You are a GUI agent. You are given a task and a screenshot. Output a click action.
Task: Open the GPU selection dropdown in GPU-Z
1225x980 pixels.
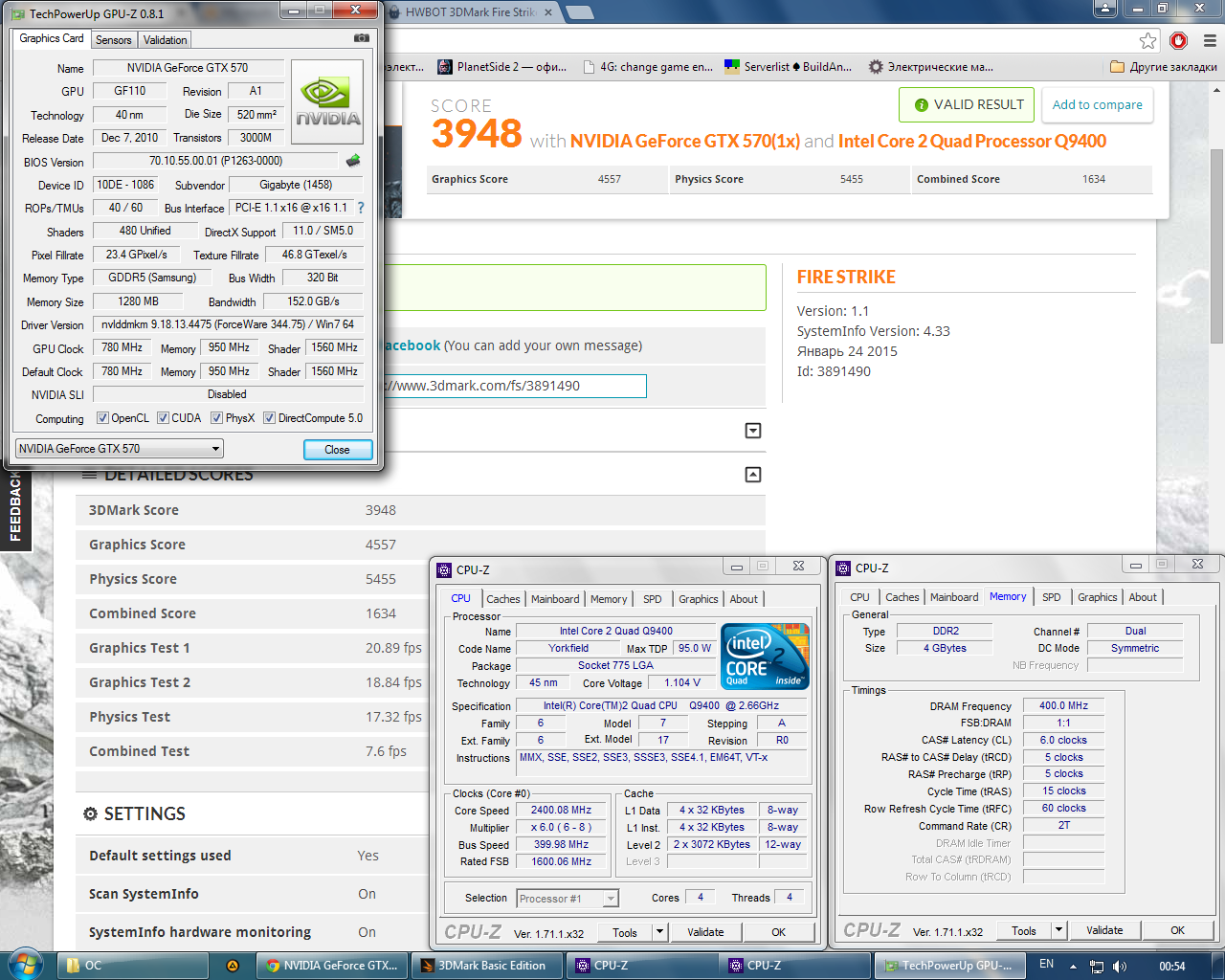[120, 449]
